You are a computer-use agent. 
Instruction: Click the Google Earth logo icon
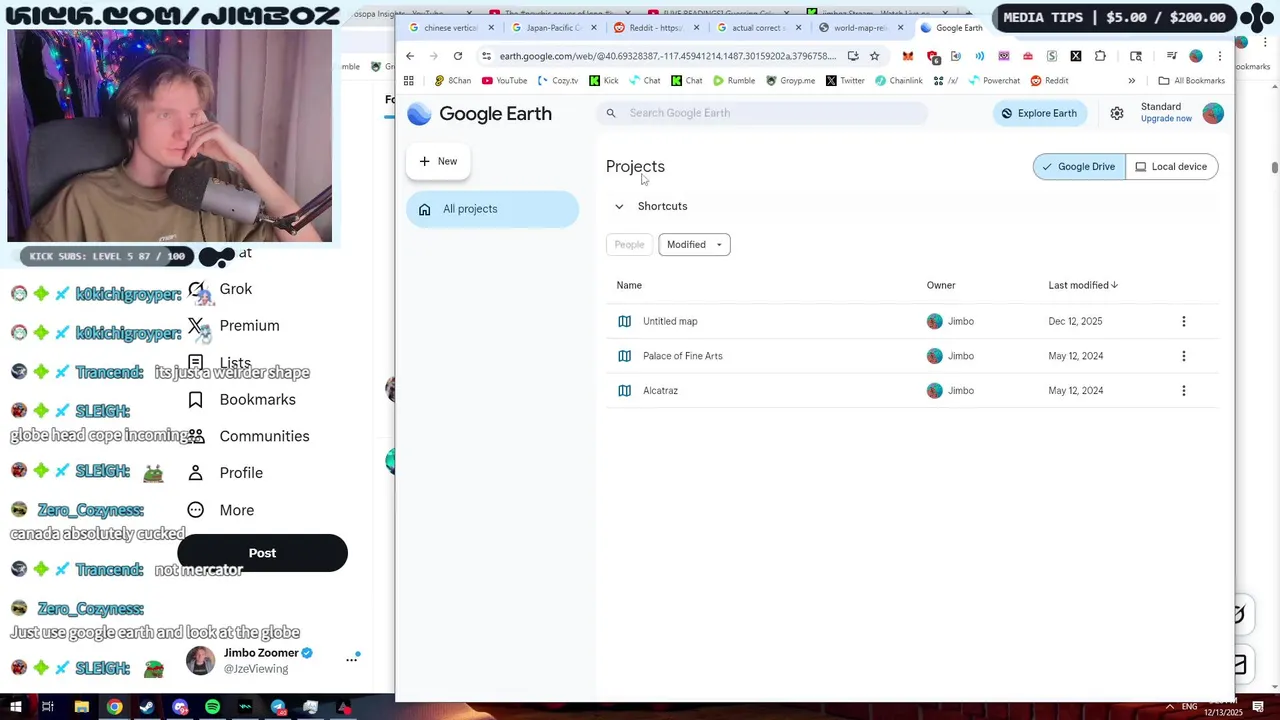(420, 114)
